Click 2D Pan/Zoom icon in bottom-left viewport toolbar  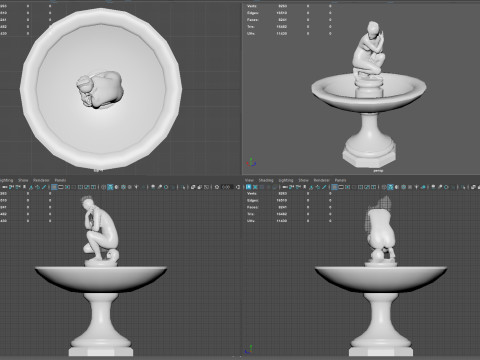38,187
